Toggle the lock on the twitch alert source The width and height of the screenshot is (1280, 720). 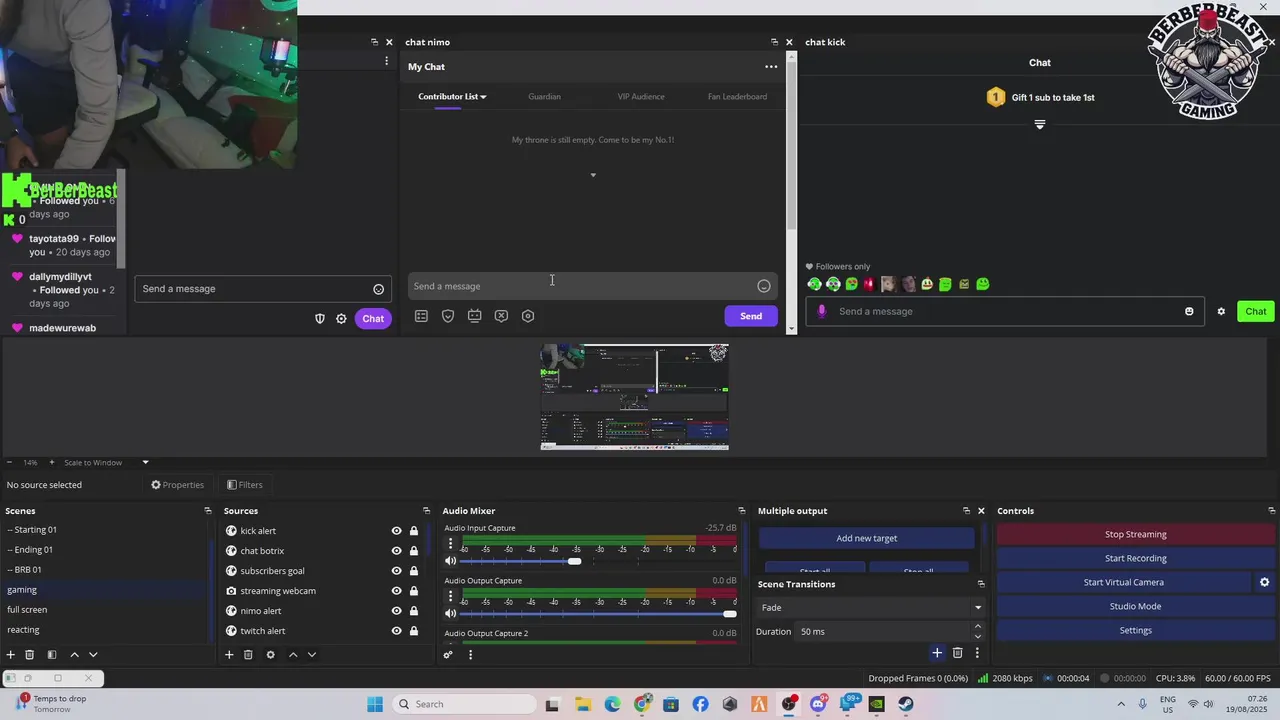coord(413,631)
